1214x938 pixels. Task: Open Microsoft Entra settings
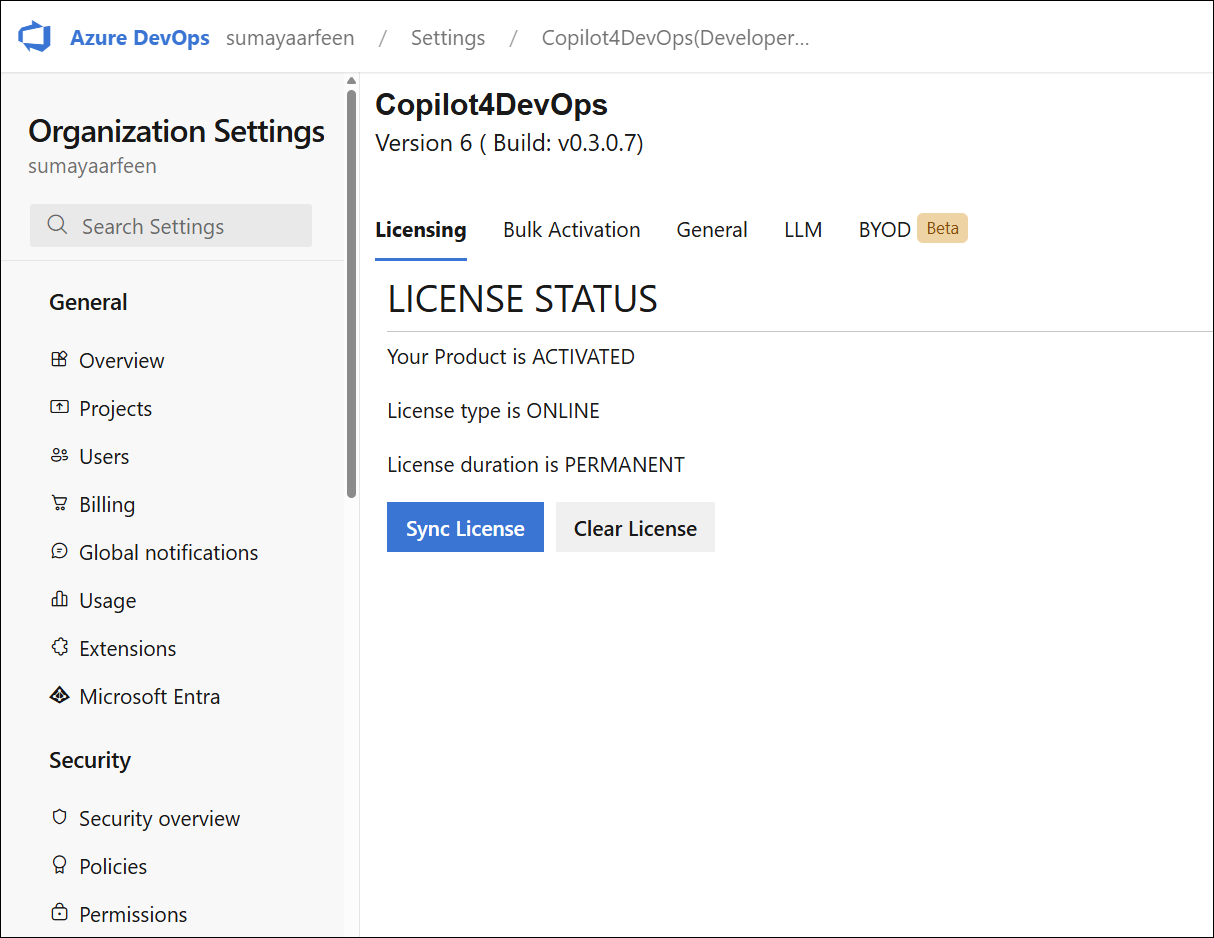[x=150, y=696]
